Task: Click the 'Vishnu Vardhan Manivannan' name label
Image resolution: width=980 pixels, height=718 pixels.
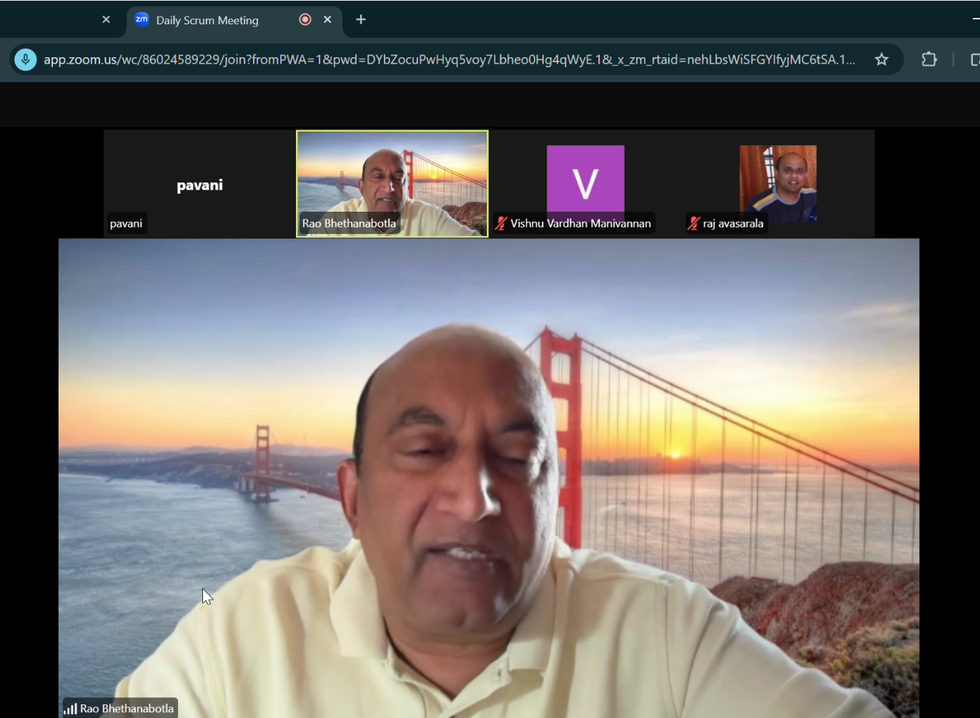Action: pyautogui.click(x=581, y=223)
